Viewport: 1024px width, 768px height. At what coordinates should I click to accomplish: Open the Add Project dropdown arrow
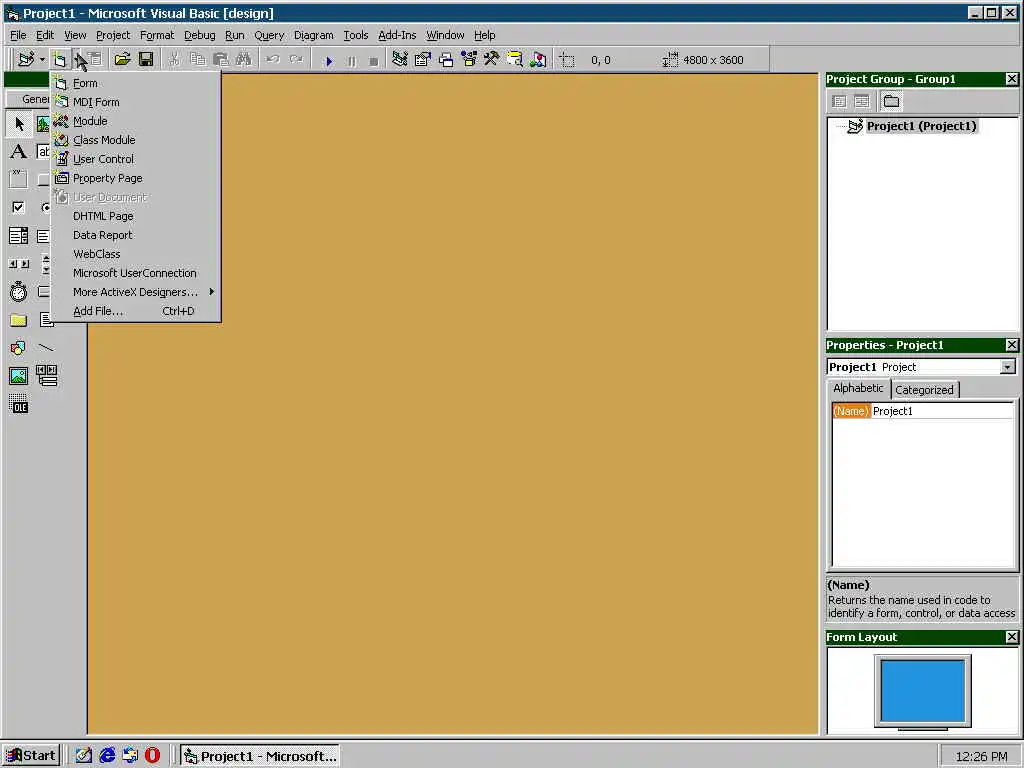pos(42,59)
